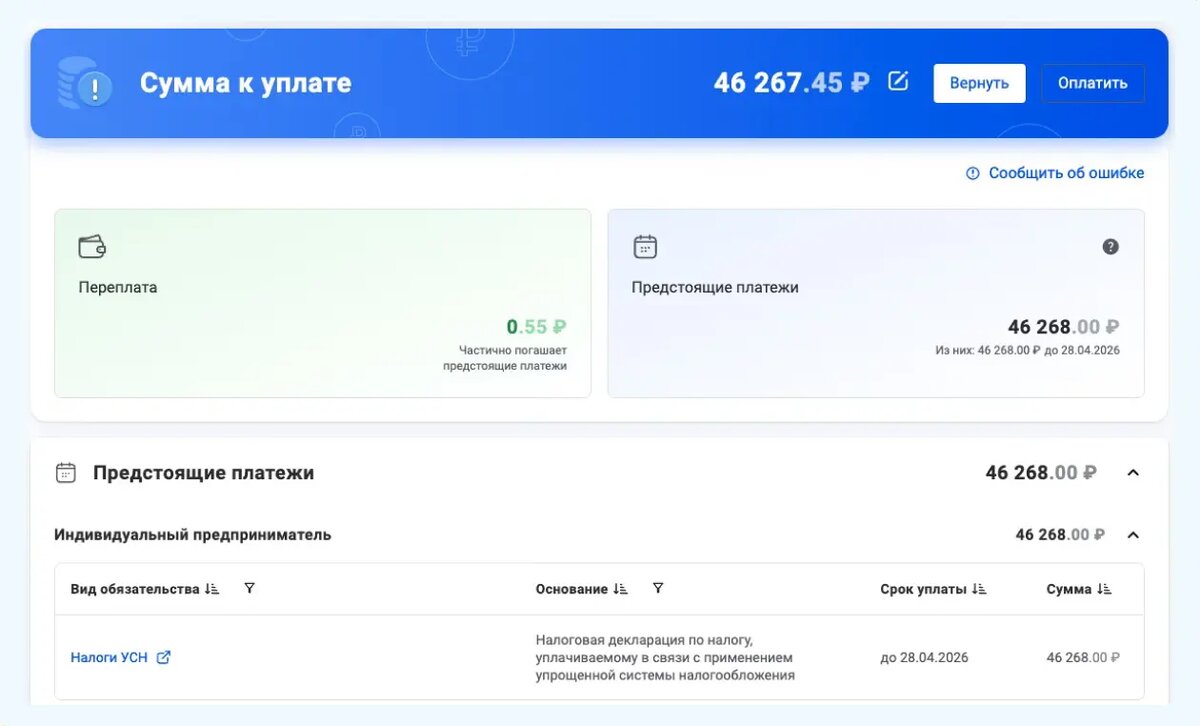Sort payments by Срок уплаты column
Viewport: 1200px width, 726px height.
click(978, 588)
